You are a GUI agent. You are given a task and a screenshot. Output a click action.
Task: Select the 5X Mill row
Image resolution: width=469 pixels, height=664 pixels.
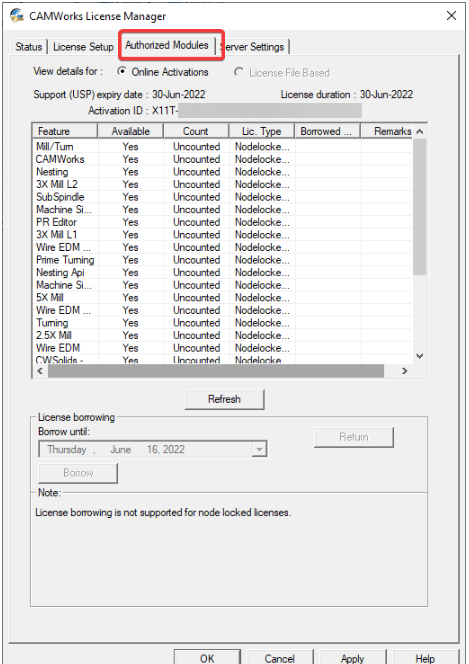222,297
